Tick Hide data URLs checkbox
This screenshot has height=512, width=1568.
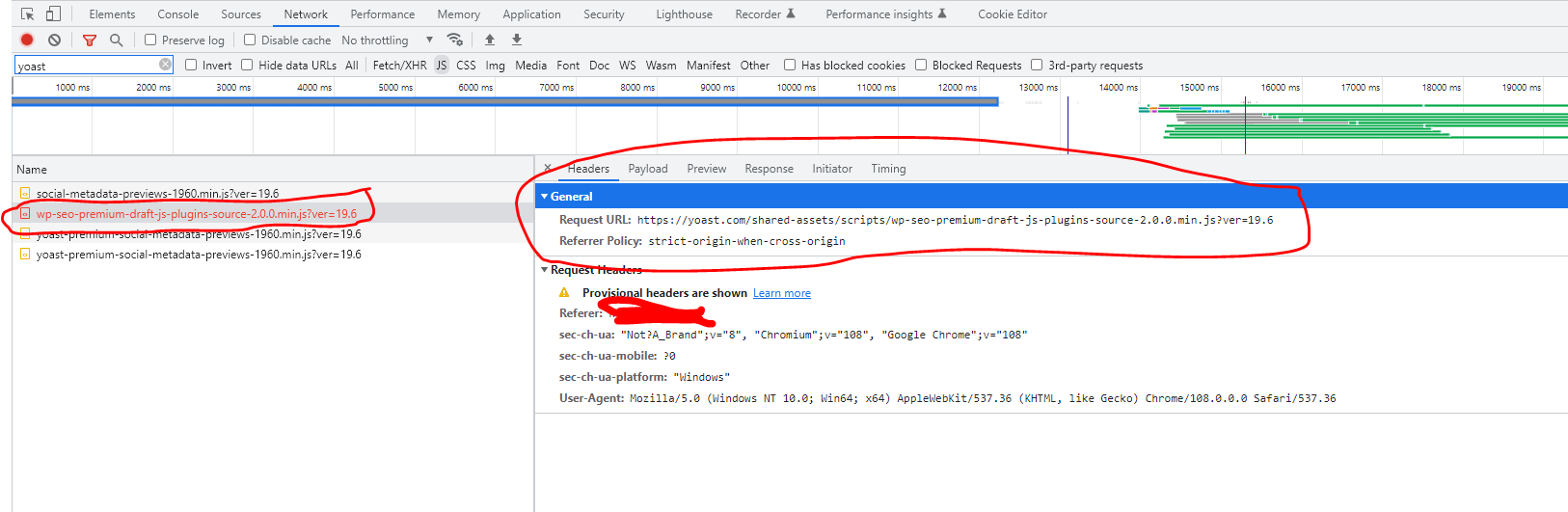tap(247, 65)
